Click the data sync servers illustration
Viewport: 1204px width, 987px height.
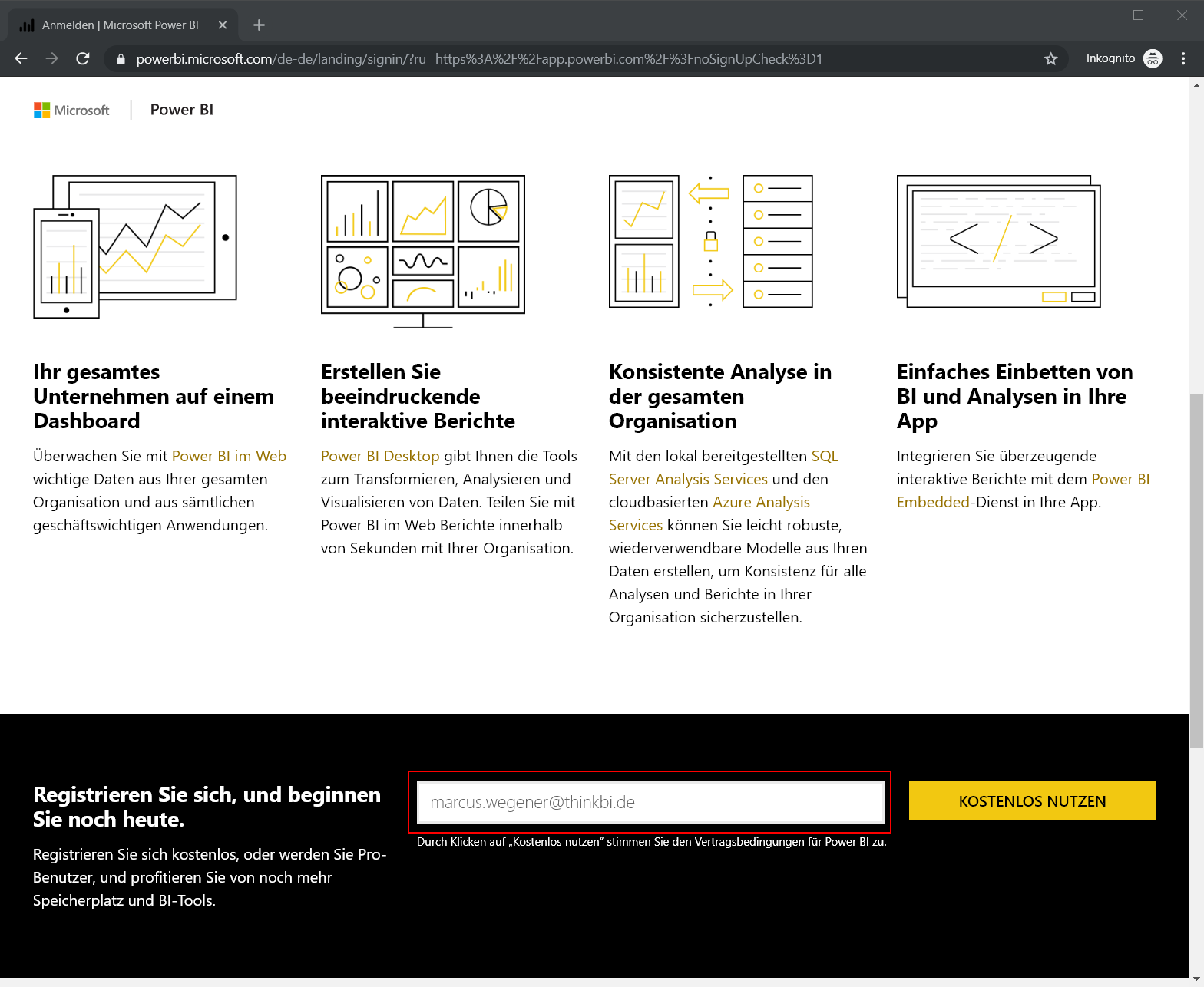click(x=711, y=241)
